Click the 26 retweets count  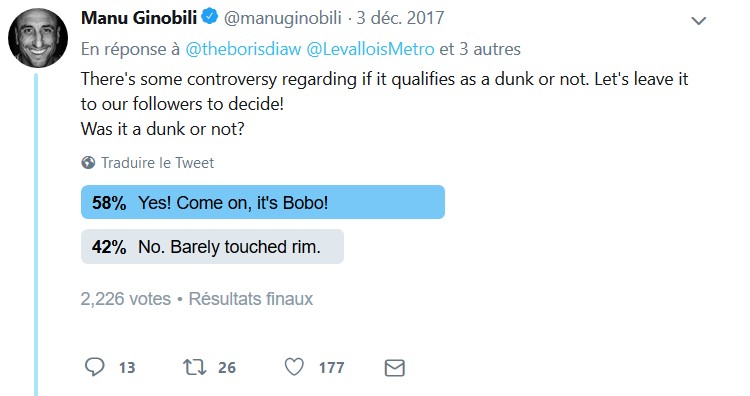click(x=227, y=368)
